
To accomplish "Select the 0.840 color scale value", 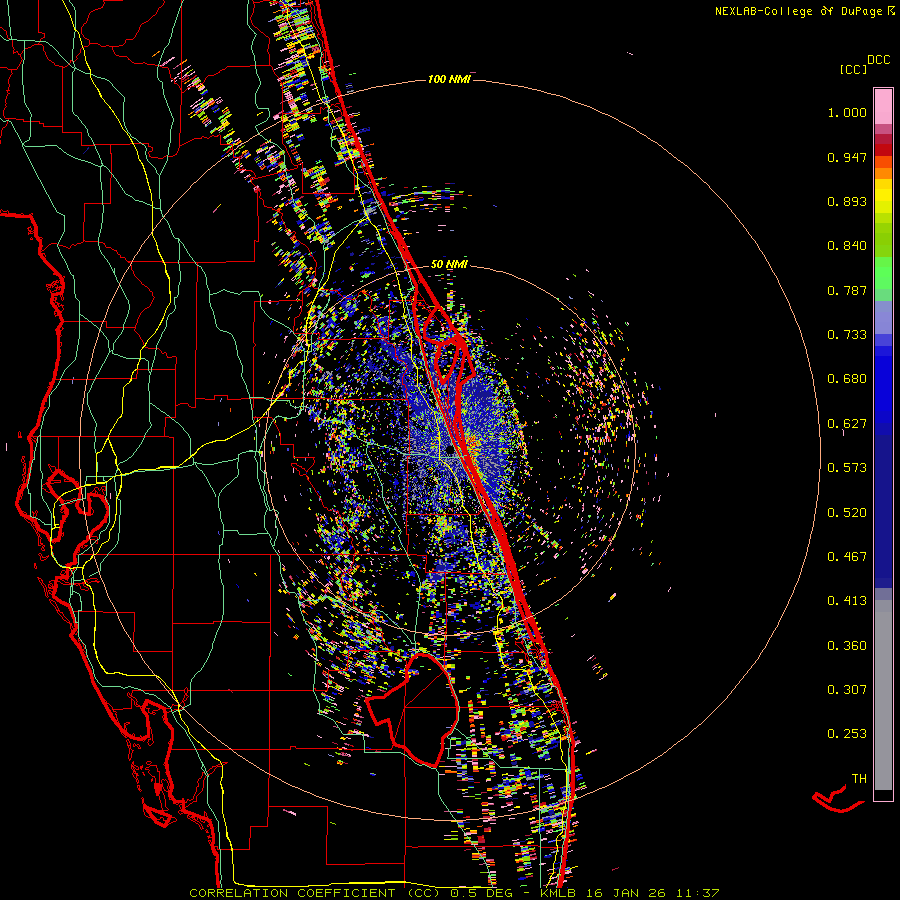I will point(847,246).
